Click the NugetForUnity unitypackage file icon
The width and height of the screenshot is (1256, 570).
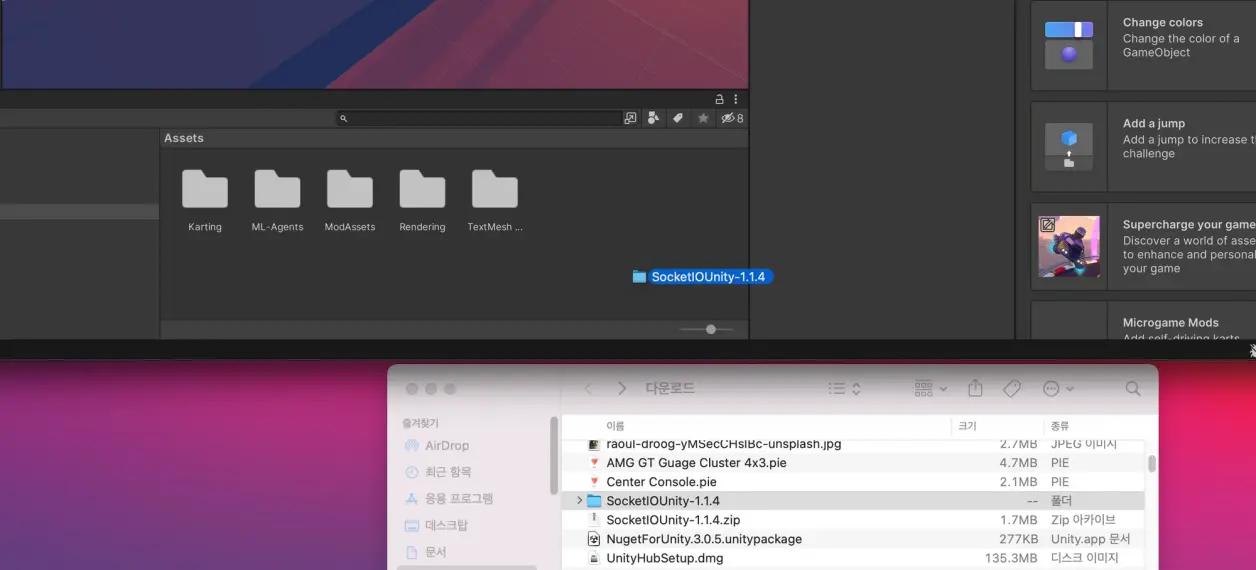click(x=593, y=539)
